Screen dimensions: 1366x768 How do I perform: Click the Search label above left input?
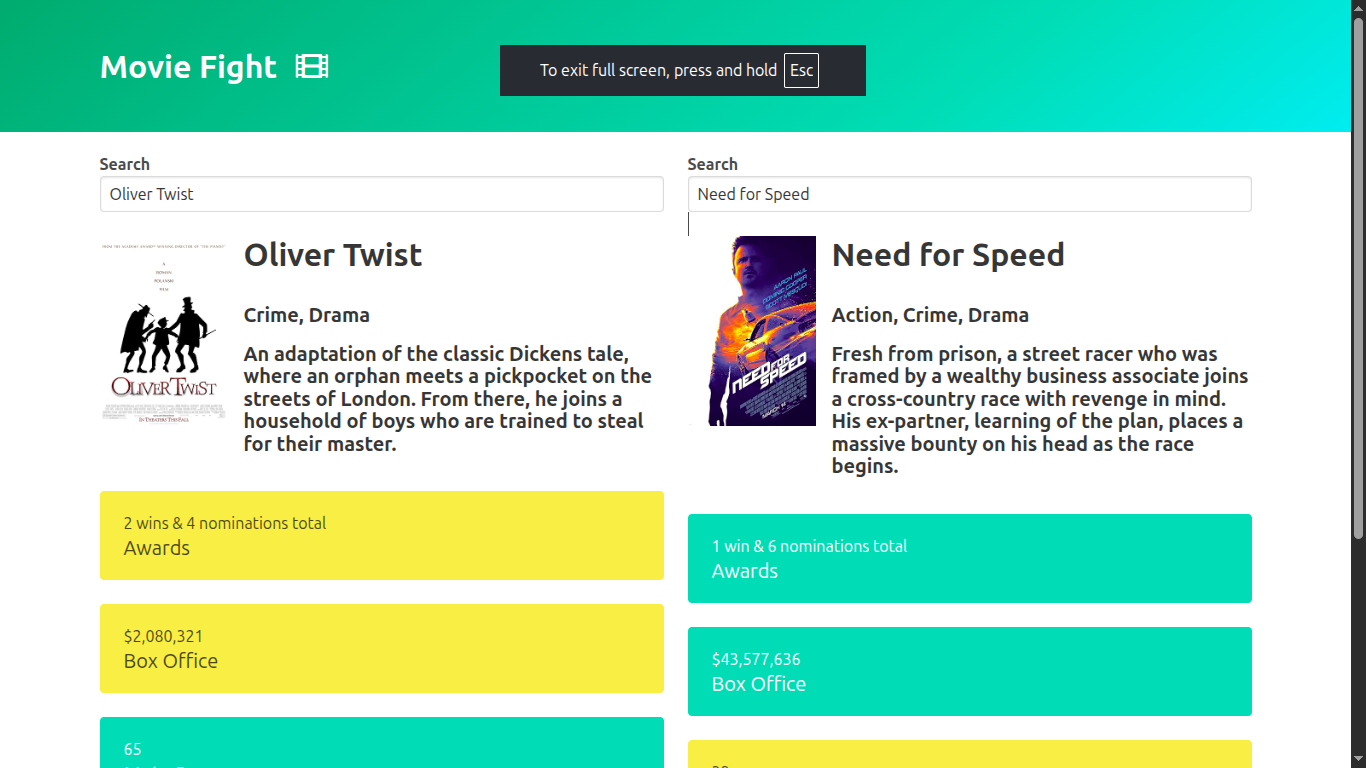tap(125, 164)
